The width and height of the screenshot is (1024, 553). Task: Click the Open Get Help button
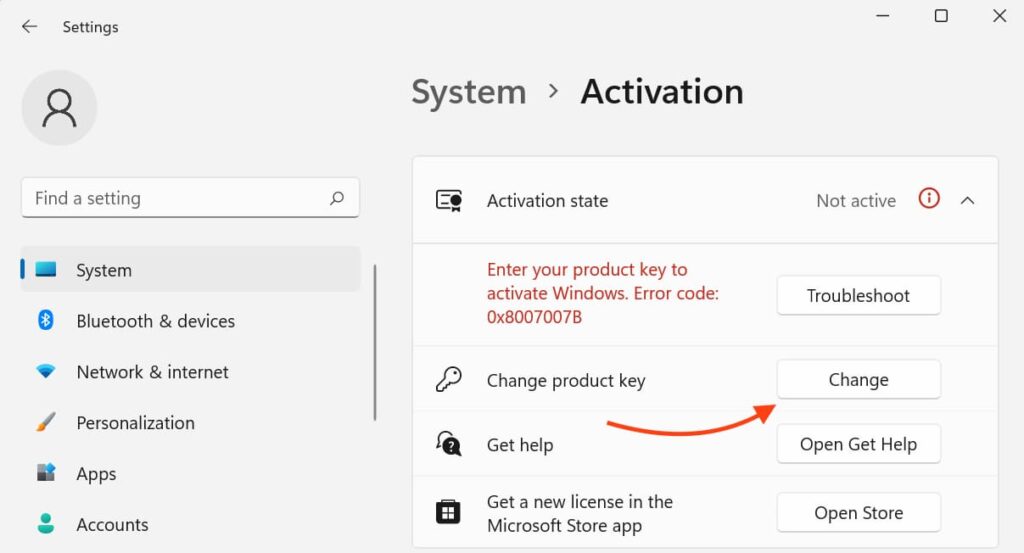(x=858, y=445)
